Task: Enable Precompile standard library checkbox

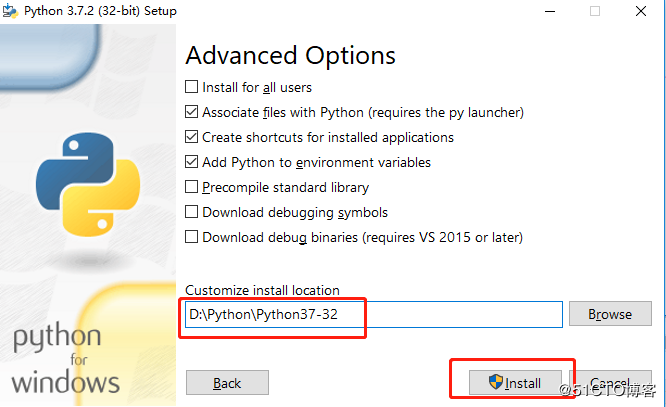Action: pyautogui.click(x=192, y=187)
